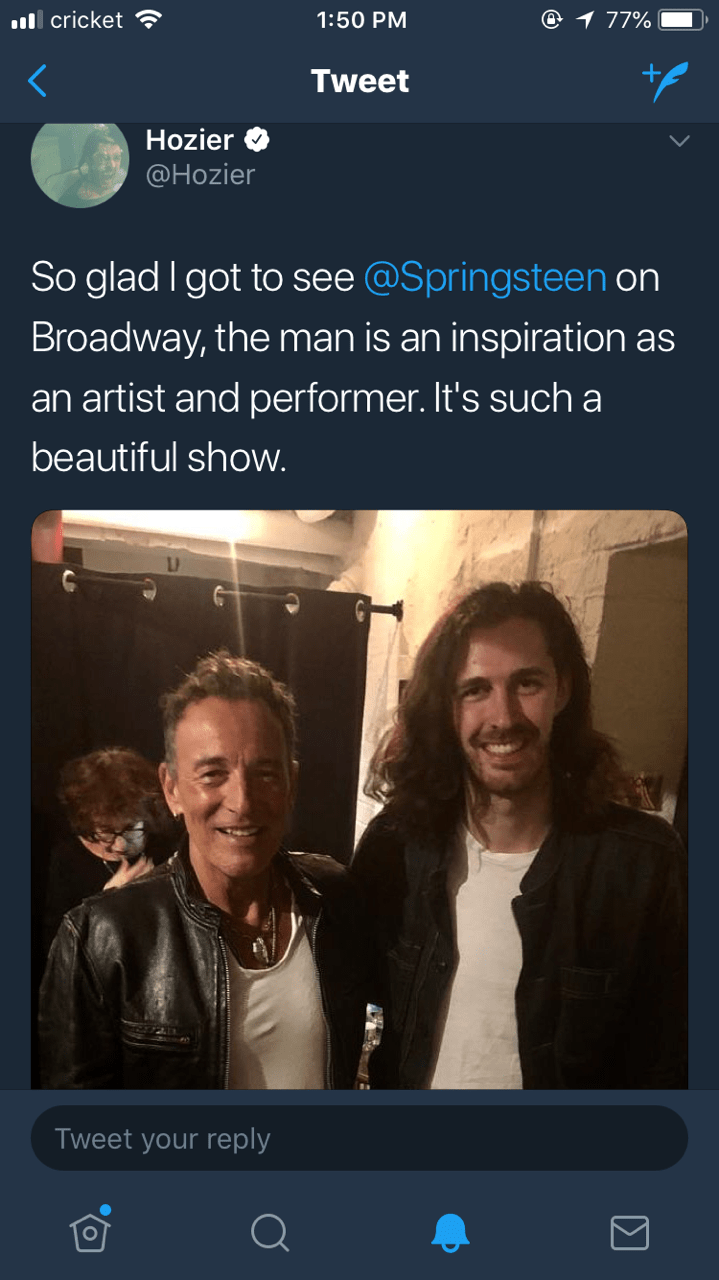Open the Messages envelope tab
719x1280 pixels.
click(629, 1232)
